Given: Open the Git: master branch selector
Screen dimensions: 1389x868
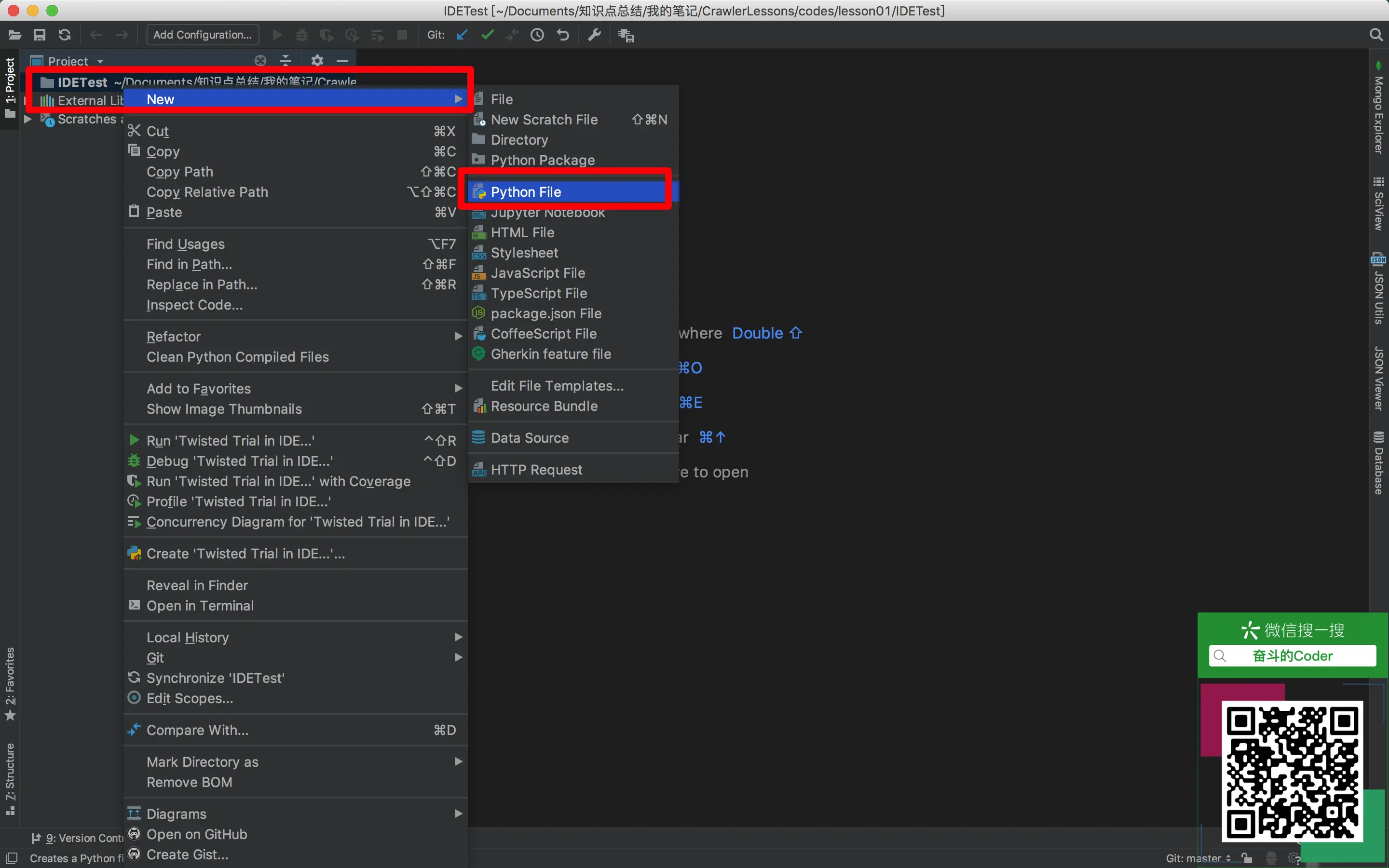Looking at the screenshot, I should [x=1198, y=858].
